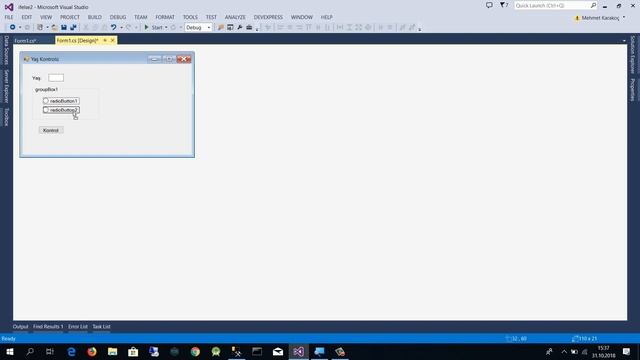Open the FILE menu
The image size is (640, 360).
pos(9,17)
